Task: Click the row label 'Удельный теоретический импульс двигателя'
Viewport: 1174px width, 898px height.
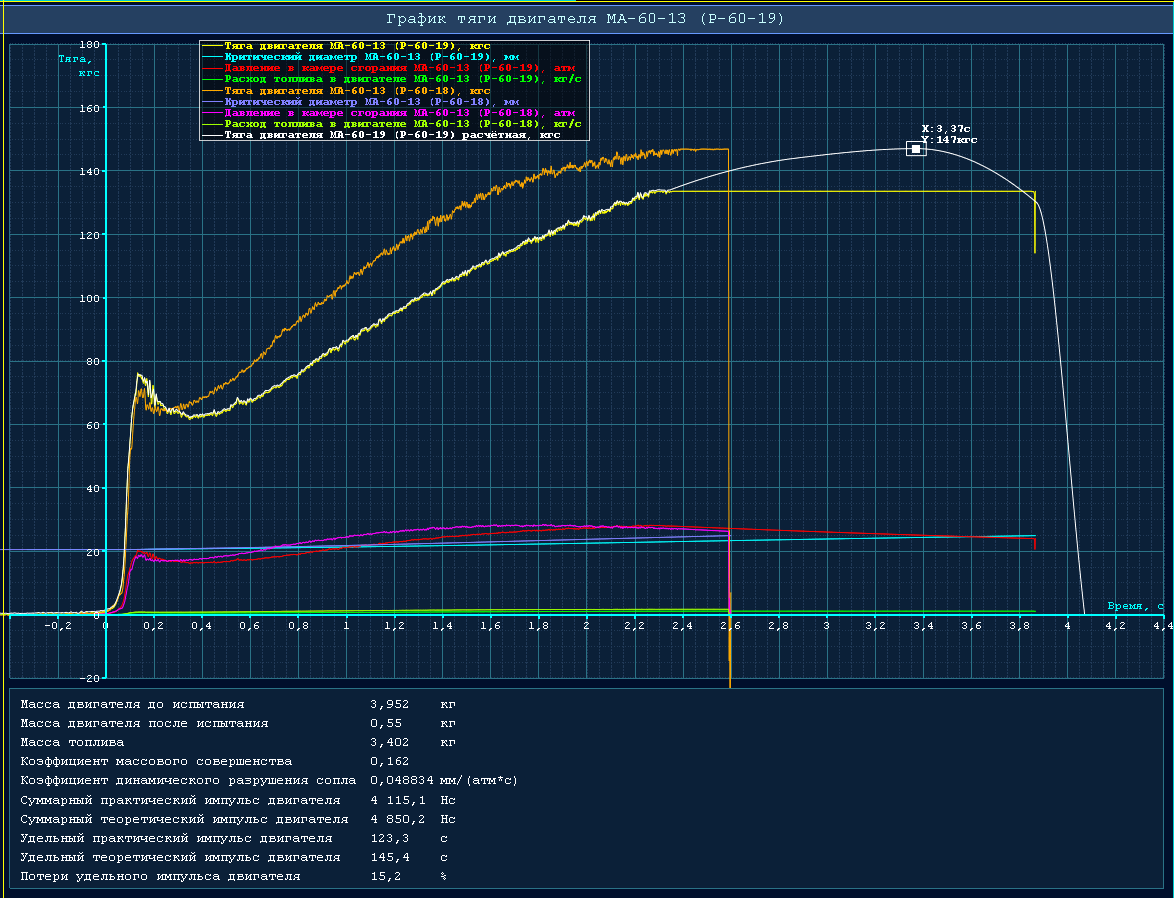Action: (180, 857)
